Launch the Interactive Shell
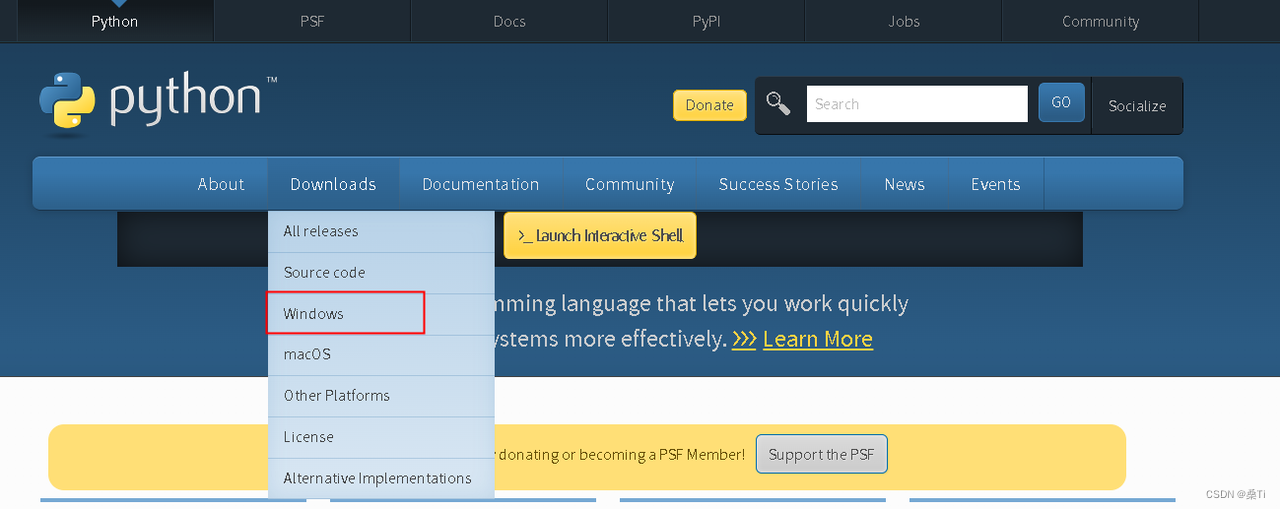The width and height of the screenshot is (1280, 509). tap(600, 235)
